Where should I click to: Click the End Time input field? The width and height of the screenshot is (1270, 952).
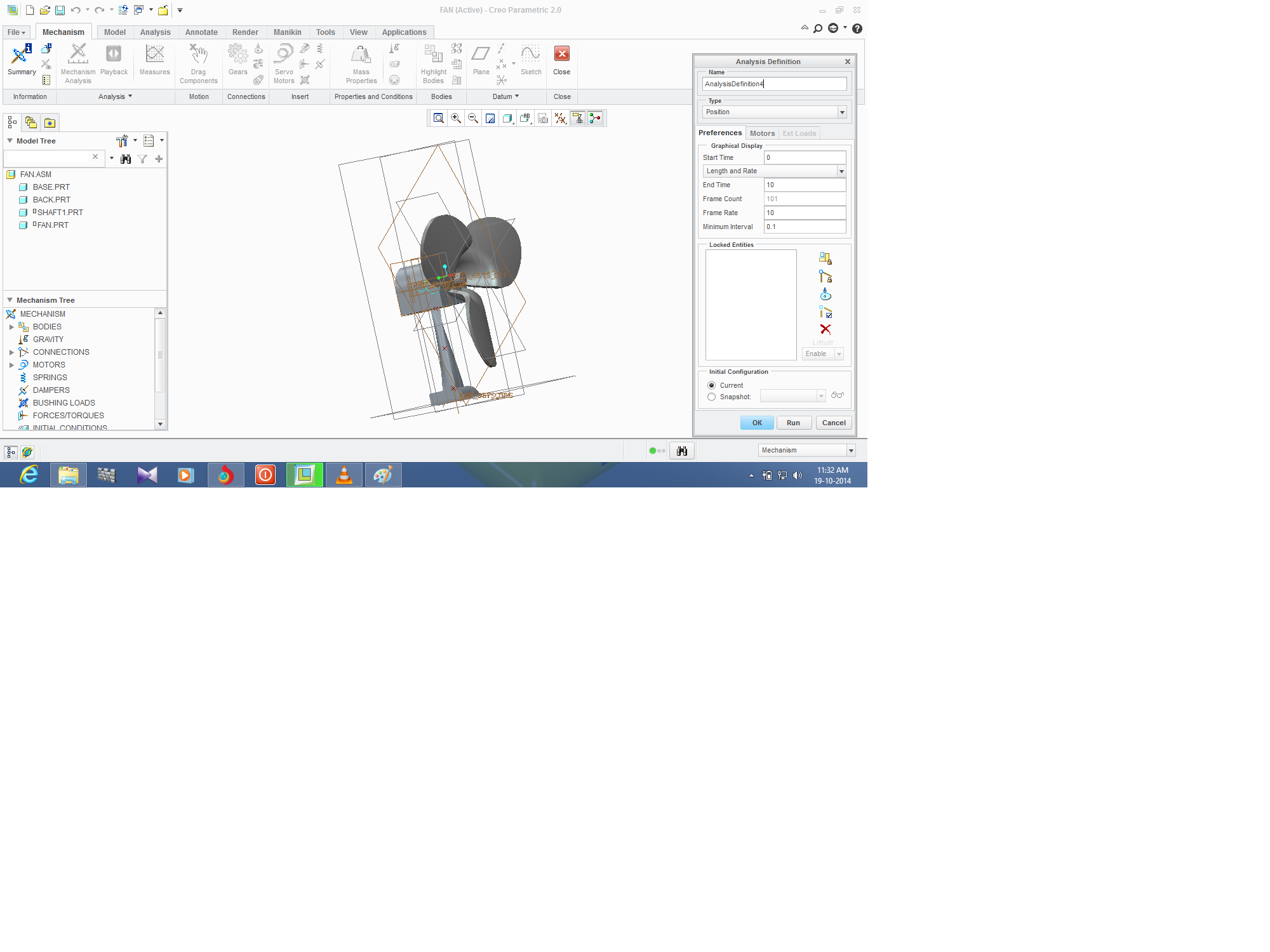(804, 185)
